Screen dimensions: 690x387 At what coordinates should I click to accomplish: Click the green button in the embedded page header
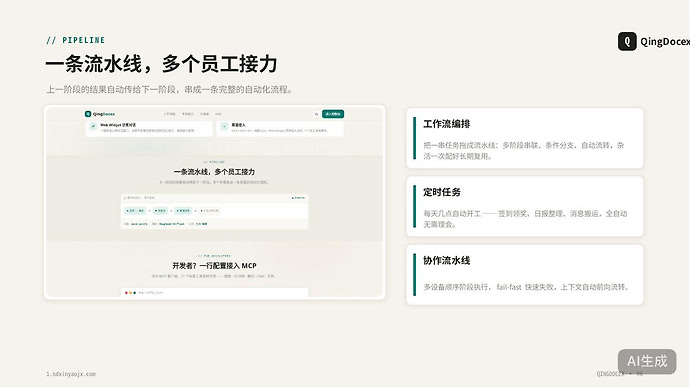click(x=333, y=114)
